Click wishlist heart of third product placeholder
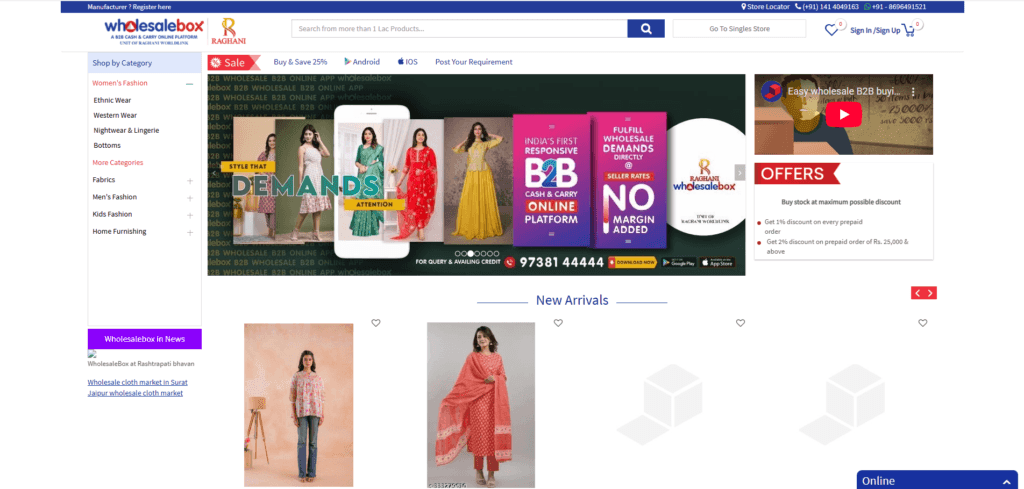This screenshot has width=1024, height=489. (740, 323)
